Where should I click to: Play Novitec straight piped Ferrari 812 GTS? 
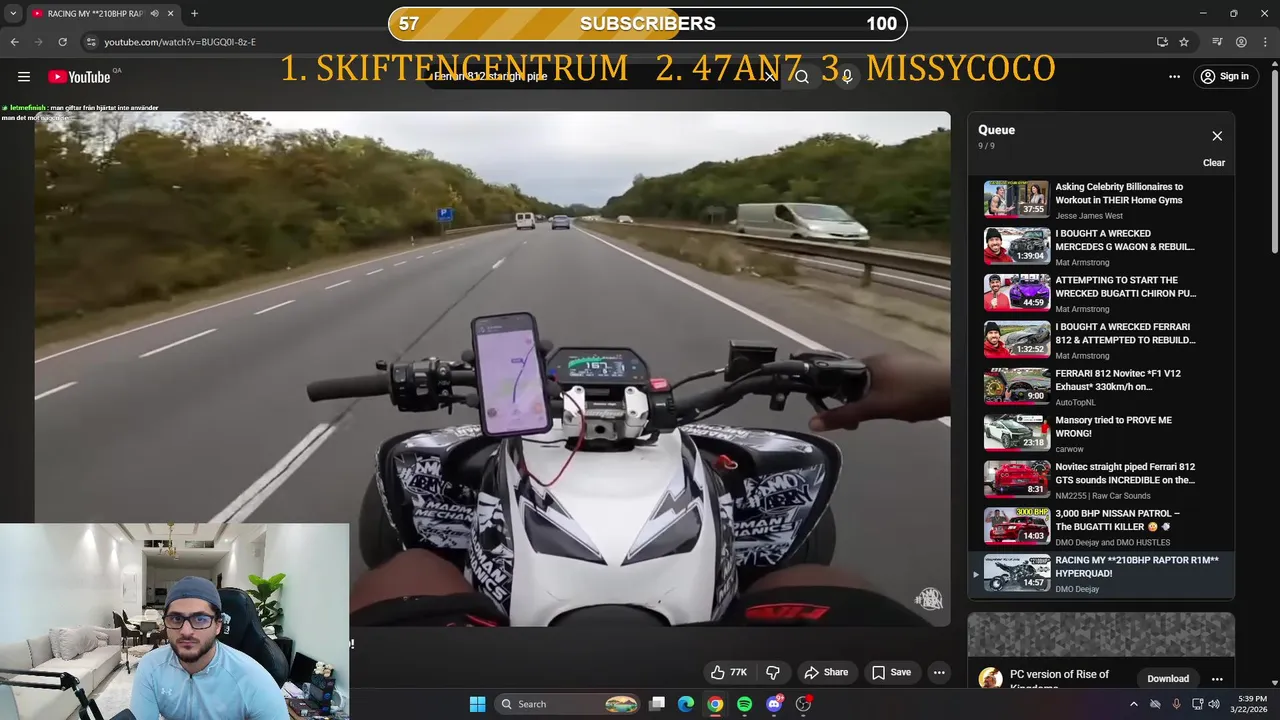click(x=1101, y=480)
